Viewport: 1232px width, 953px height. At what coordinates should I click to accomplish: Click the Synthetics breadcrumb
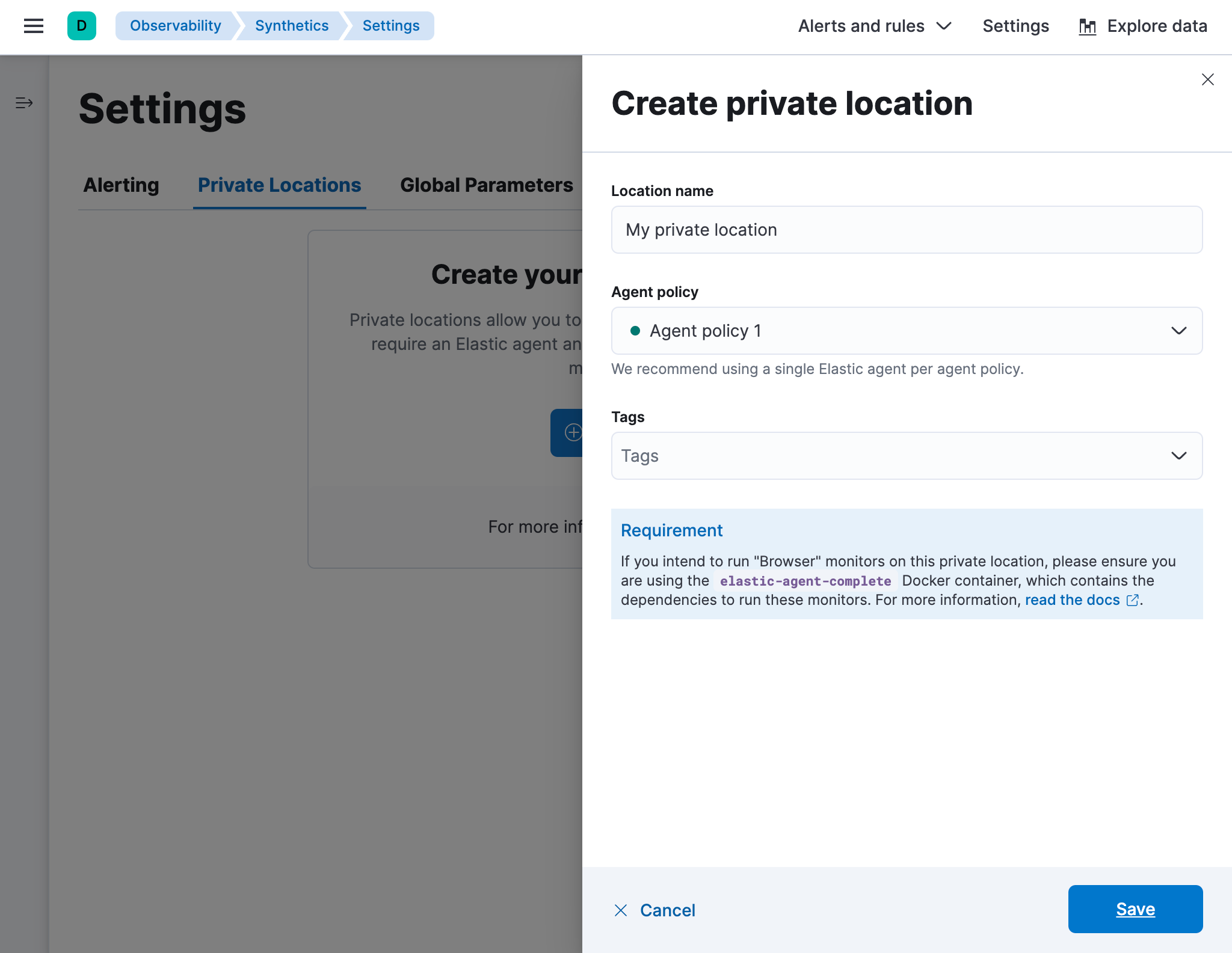pos(291,26)
